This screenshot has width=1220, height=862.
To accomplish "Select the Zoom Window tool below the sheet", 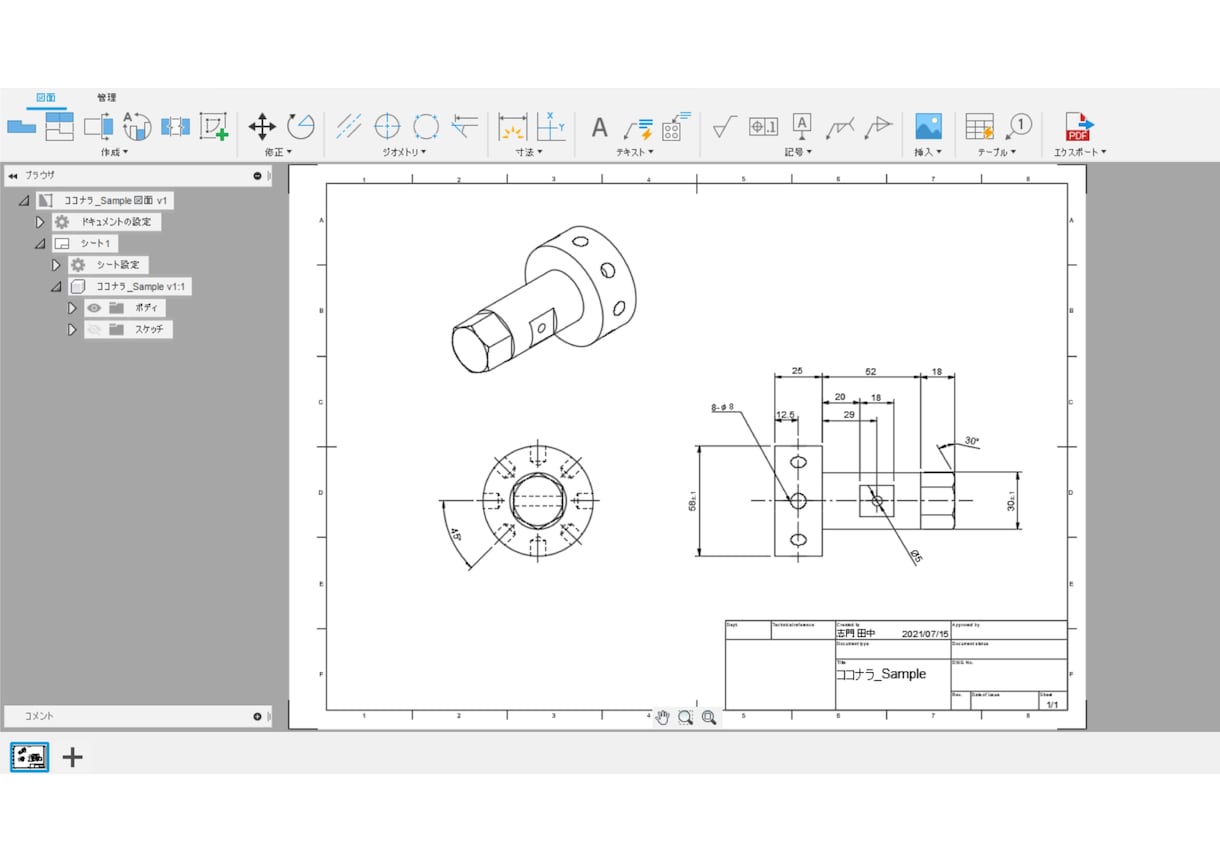I will (x=685, y=717).
